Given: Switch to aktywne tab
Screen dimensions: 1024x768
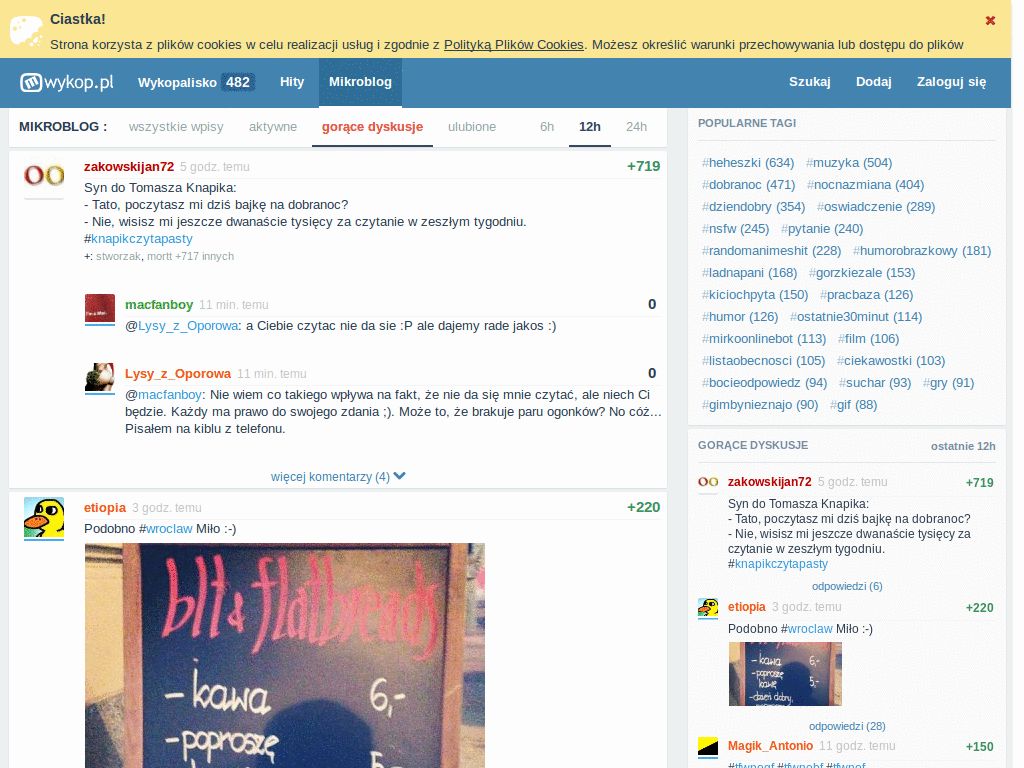Looking at the screenshot, I should [273, 127].
